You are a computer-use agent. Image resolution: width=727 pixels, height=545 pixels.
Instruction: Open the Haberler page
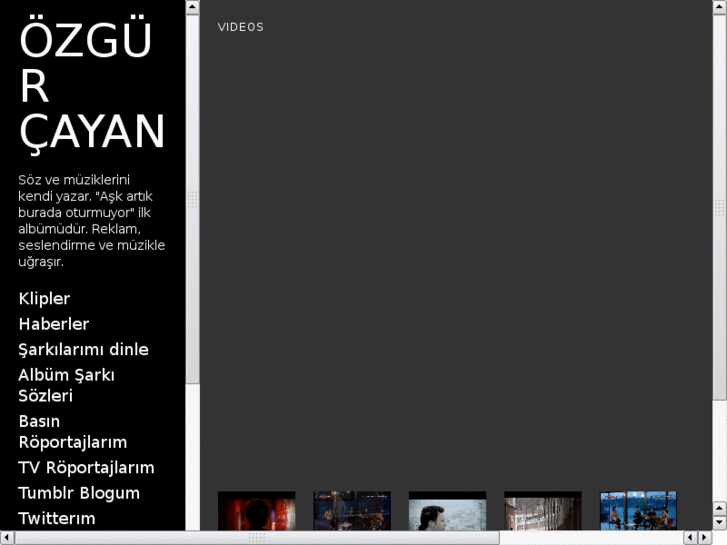(54, 324)
